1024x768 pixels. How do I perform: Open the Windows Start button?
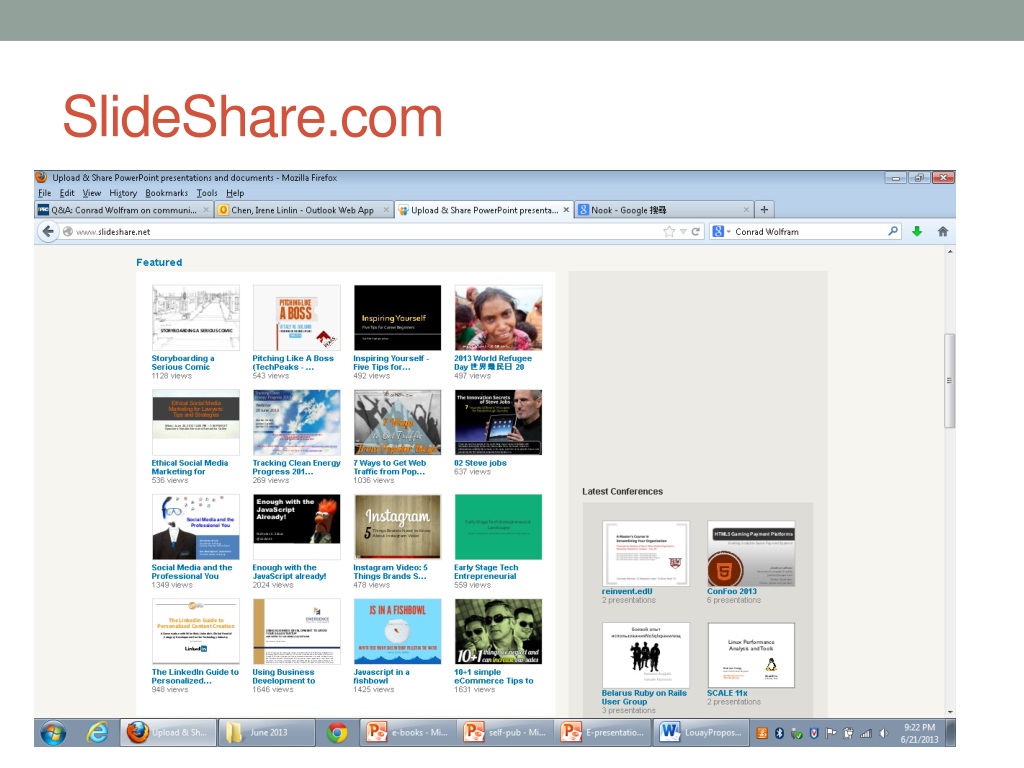pos(53,733)
